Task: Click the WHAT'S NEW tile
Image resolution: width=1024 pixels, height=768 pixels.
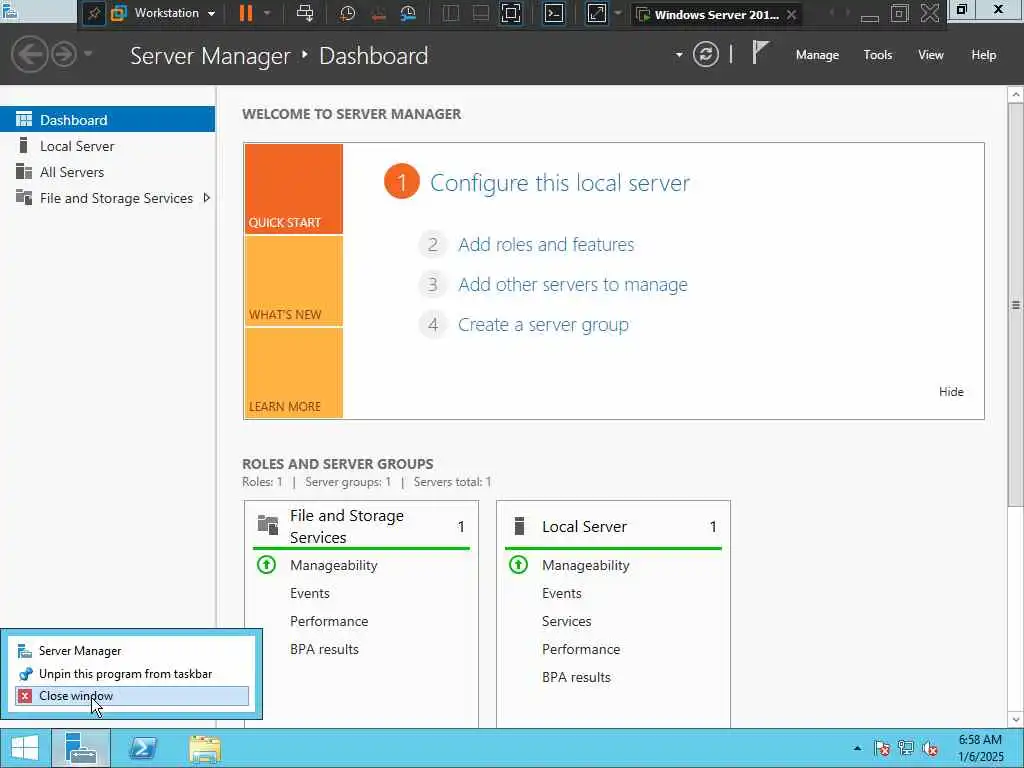Action: (293, 281)
